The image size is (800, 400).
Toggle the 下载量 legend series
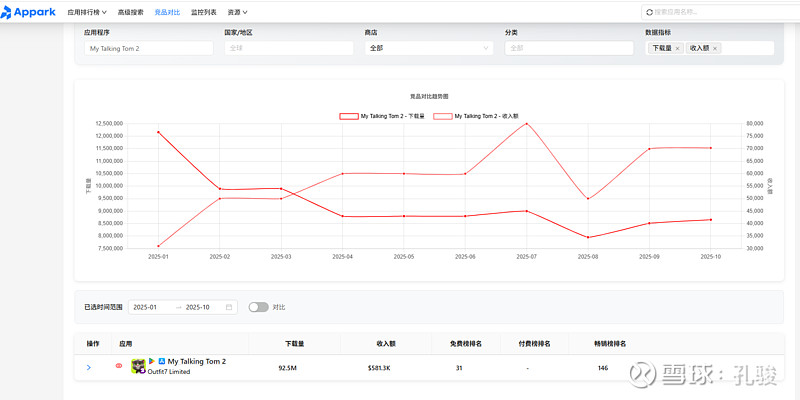[382, 116]
